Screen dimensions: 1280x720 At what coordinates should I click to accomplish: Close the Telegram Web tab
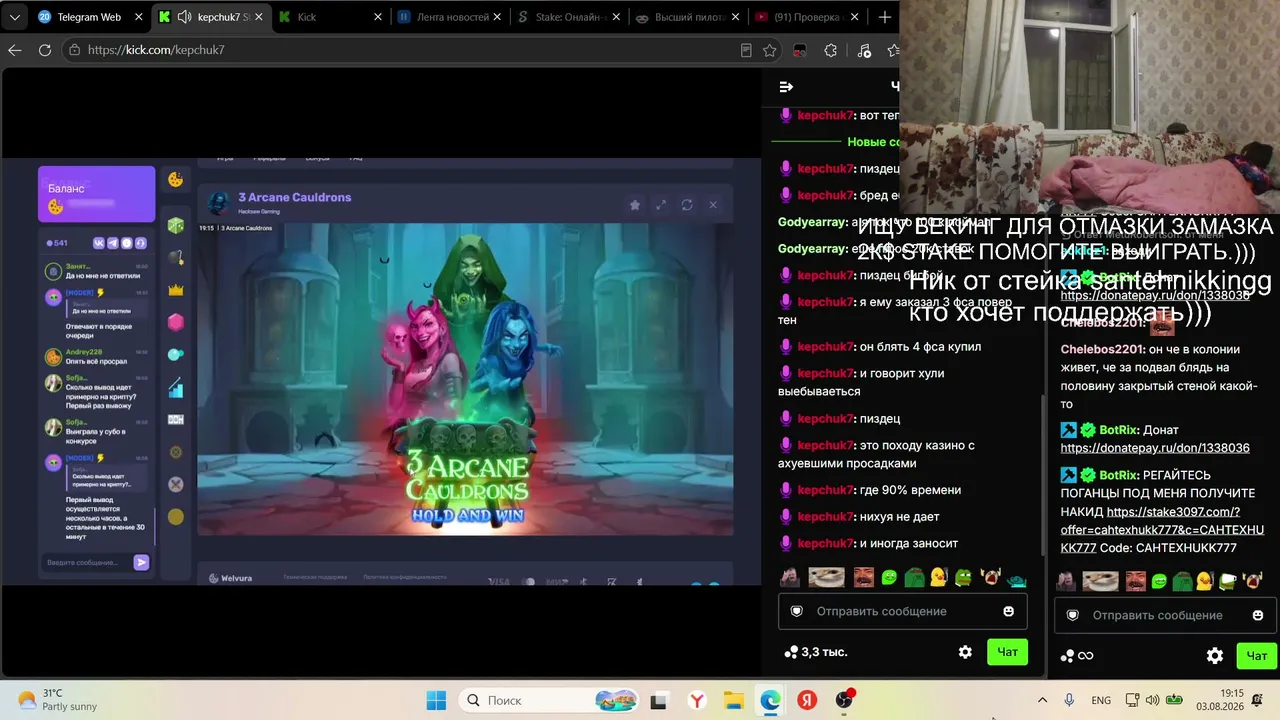point(138,17)
